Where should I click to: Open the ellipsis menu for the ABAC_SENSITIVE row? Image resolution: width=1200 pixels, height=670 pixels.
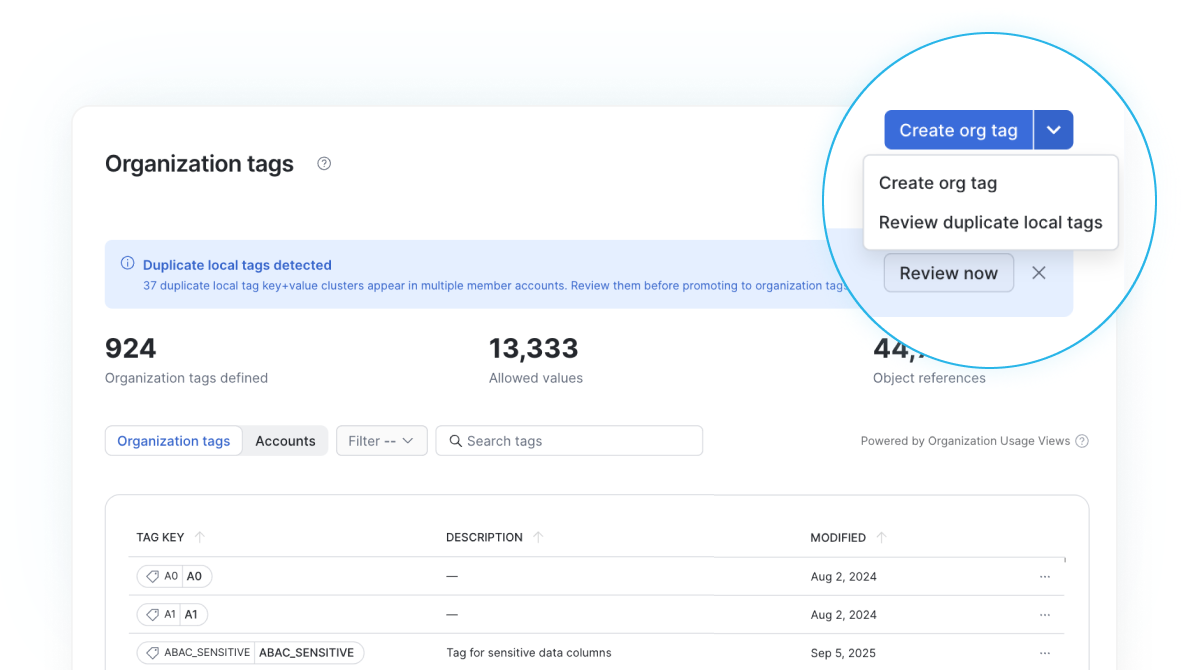click(x=1045, y=653)
